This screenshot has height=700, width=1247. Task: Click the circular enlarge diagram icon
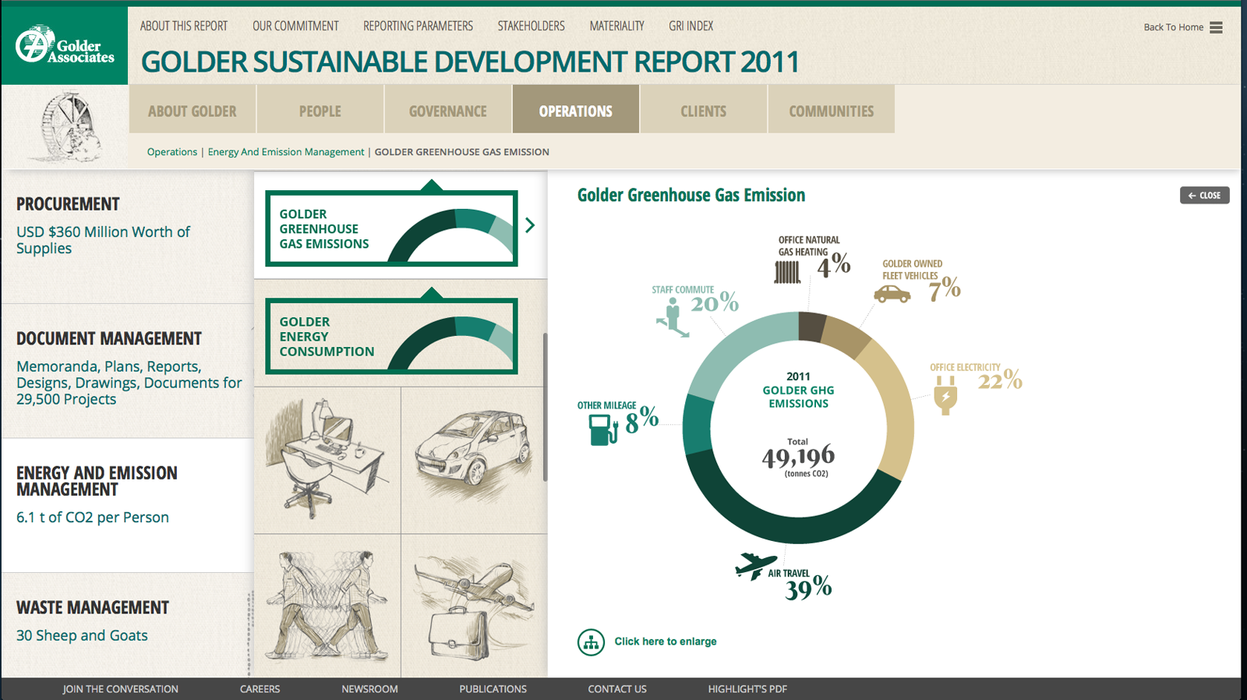coord(591,642)
